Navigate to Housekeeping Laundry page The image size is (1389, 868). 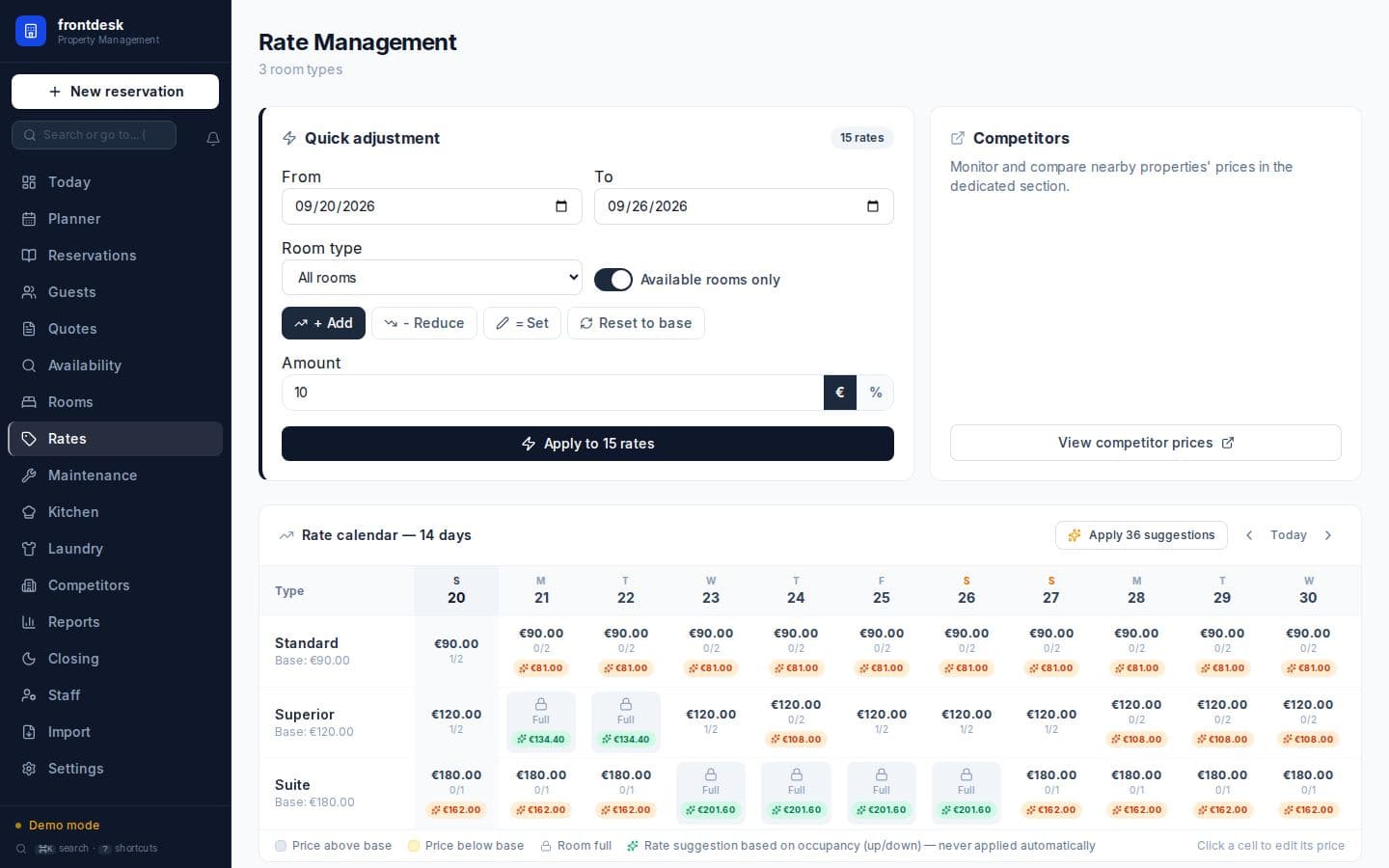115,549
